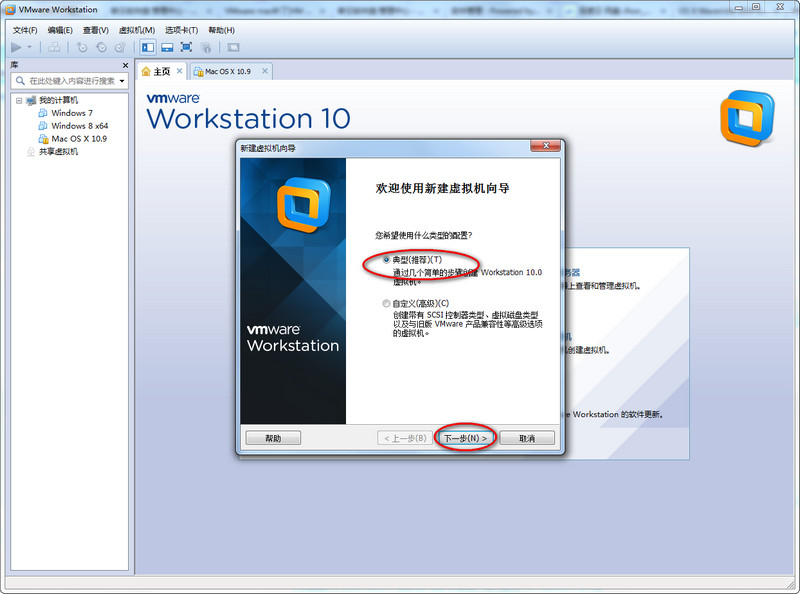The image size is (800, 594).
Task: Close the Mac OS X 10.9 tab
Action: [265, 71]
